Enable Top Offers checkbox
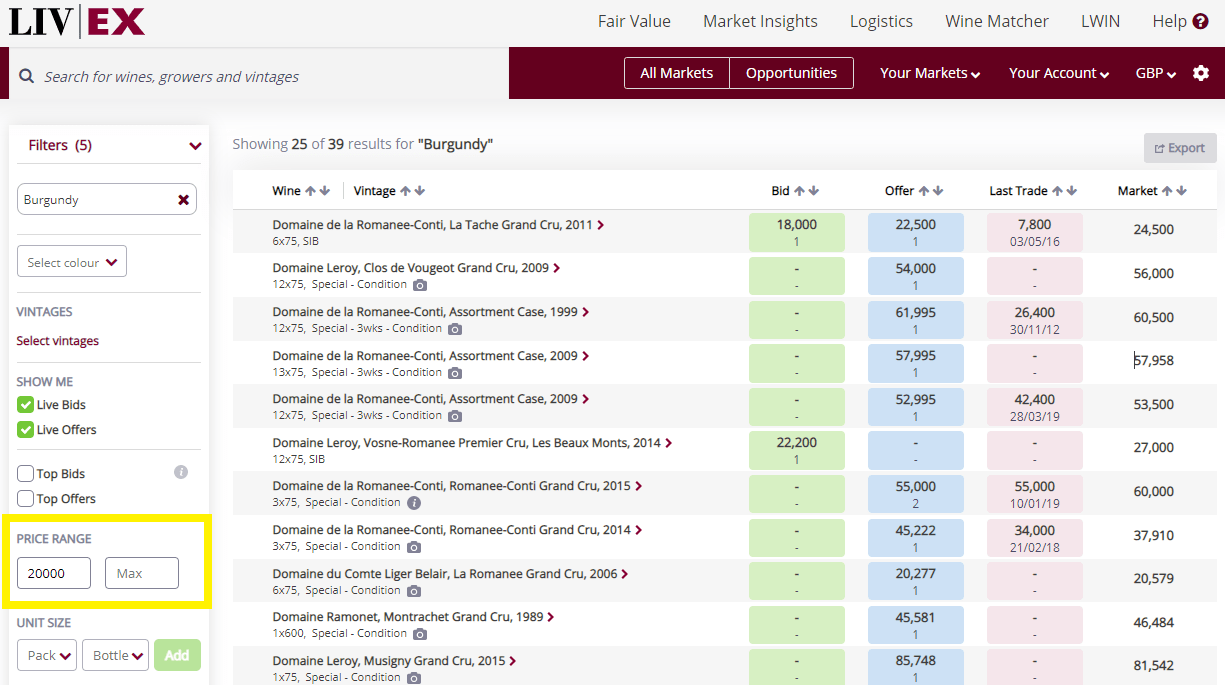 pos(26,499)
